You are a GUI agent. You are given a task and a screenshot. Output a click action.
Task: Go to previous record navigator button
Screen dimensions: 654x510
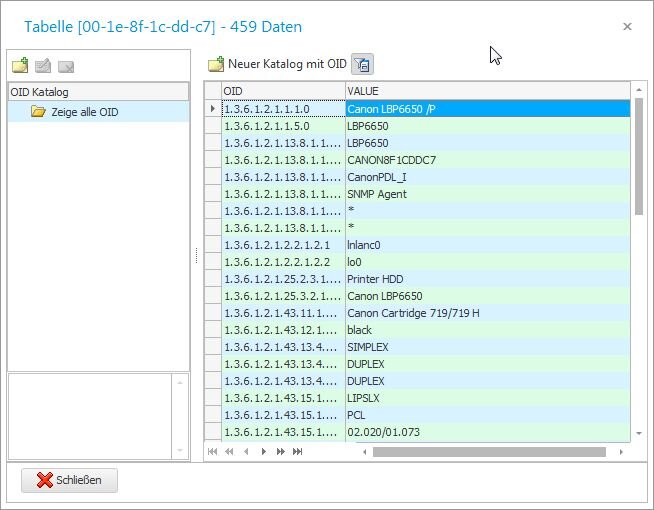[x=246, y=452]
